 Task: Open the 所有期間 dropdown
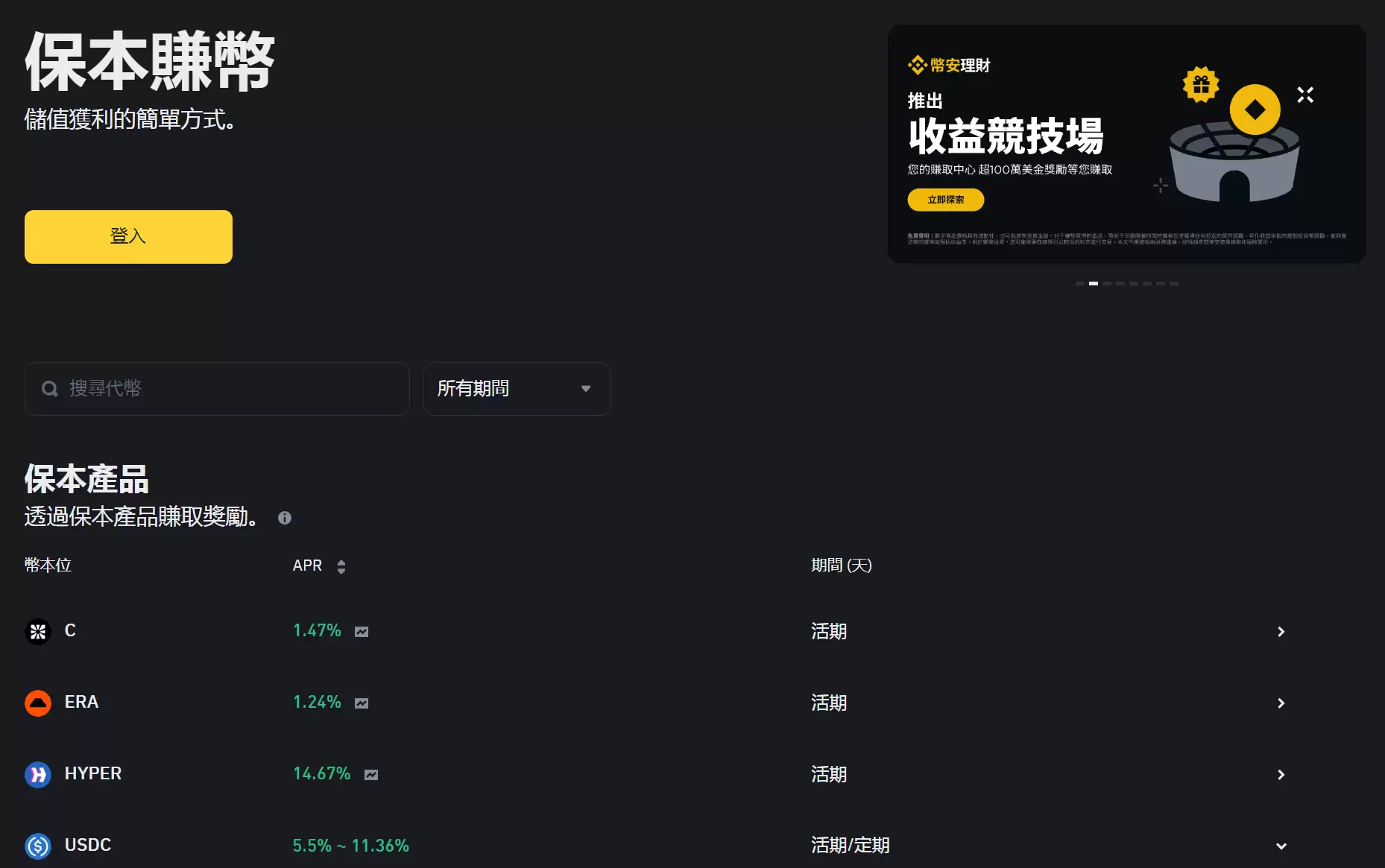(x=517, y=388)
